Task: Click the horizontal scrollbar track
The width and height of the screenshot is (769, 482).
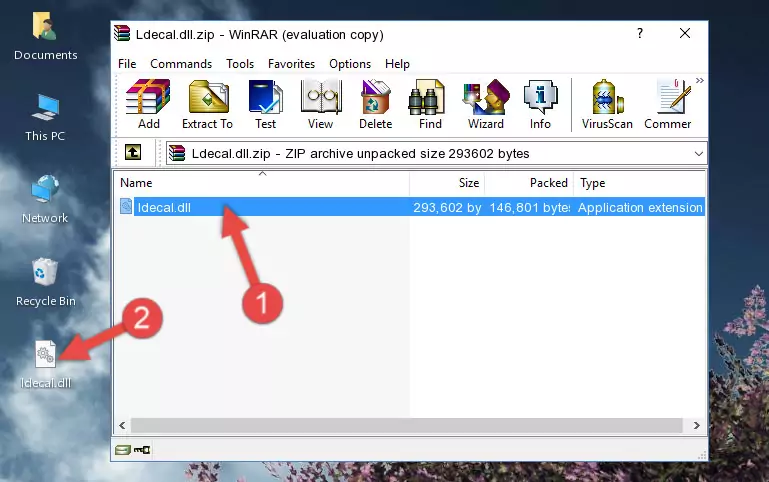Action: click(407, 425)
